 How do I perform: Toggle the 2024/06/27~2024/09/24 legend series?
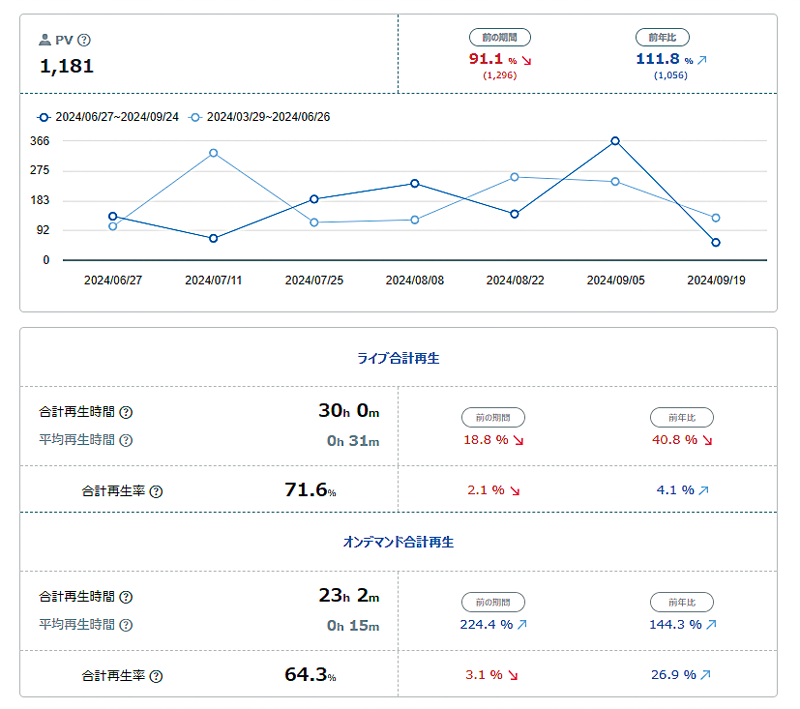tap(108, 117)
